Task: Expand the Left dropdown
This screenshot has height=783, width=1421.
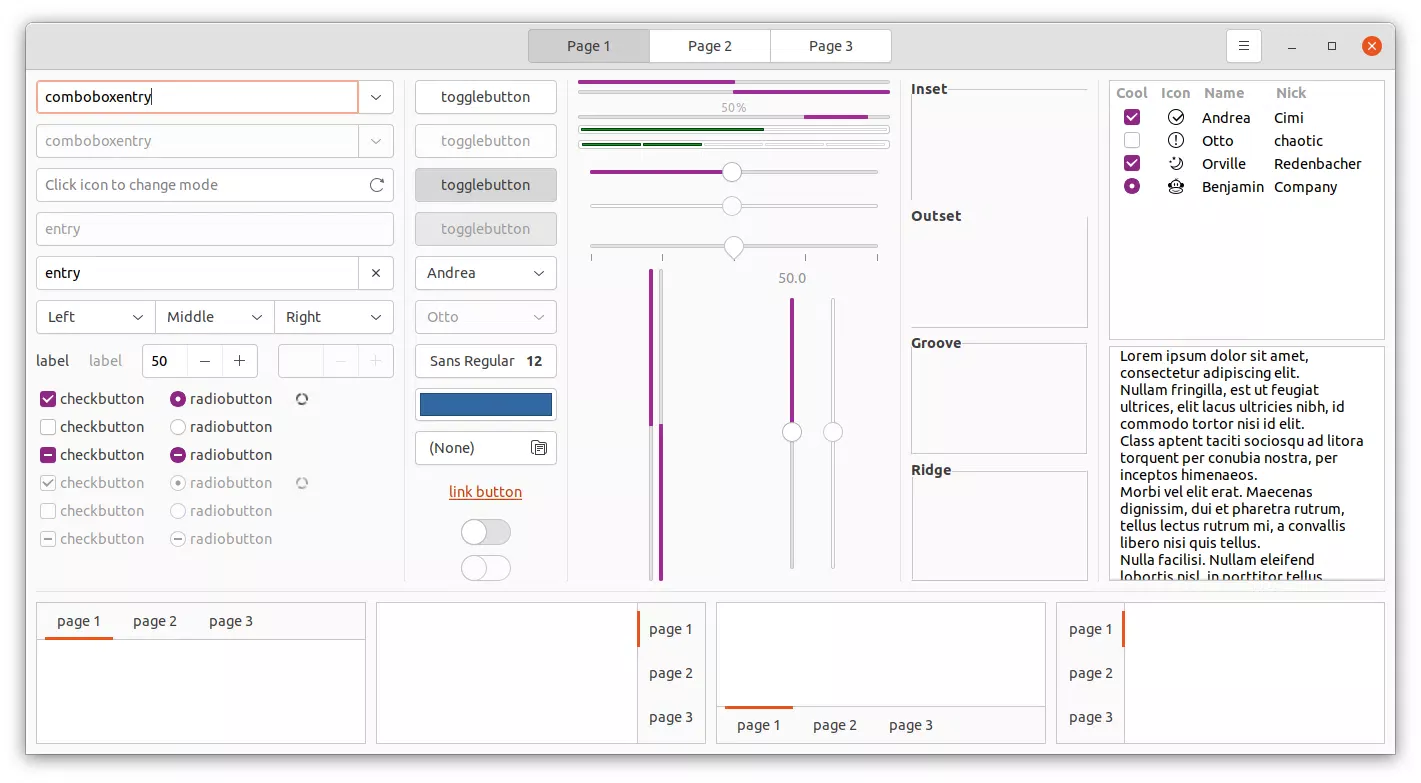Action: pos(96,317)
